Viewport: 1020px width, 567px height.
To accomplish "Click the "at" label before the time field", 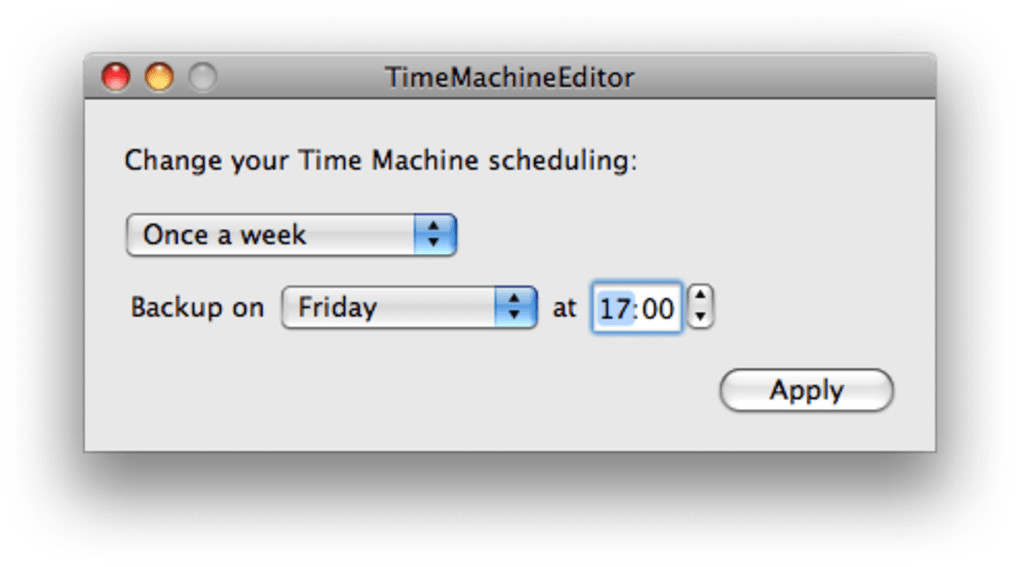I will click(564, 307).
